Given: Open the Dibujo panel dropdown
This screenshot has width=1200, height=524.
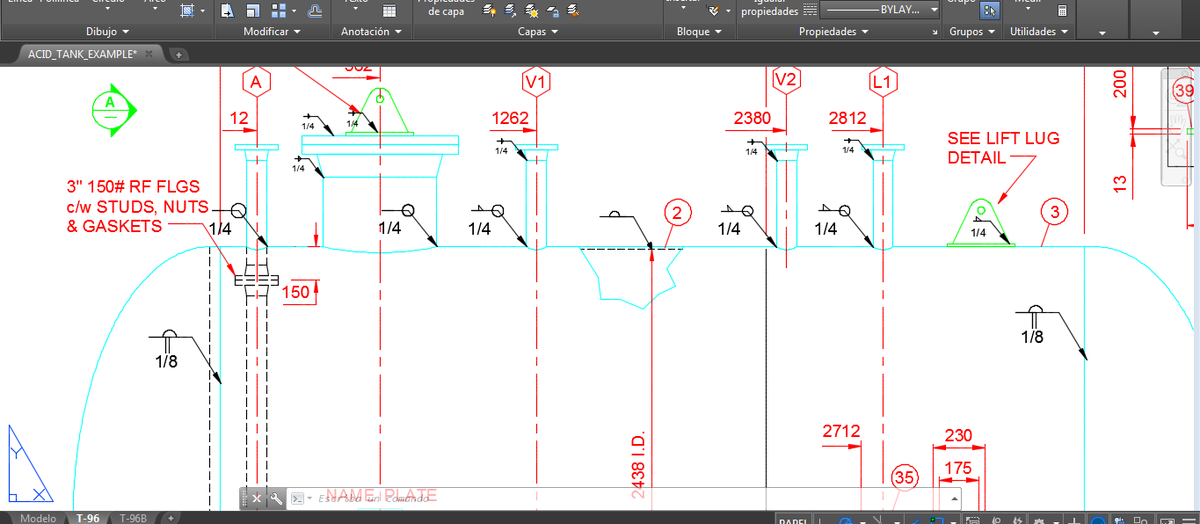Looking at the screenshot, I should tap(108, 32).
